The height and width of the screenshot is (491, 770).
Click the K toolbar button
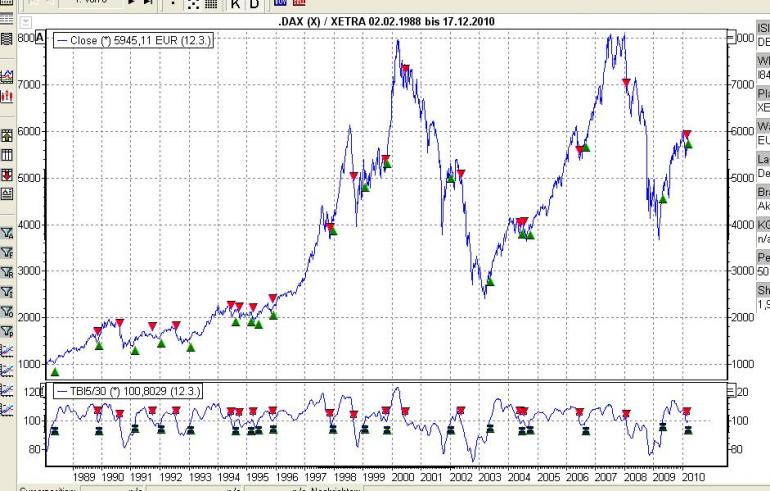236,4
